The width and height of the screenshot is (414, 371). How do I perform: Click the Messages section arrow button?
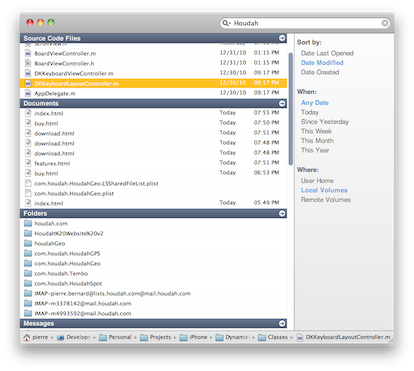[282, 323]
